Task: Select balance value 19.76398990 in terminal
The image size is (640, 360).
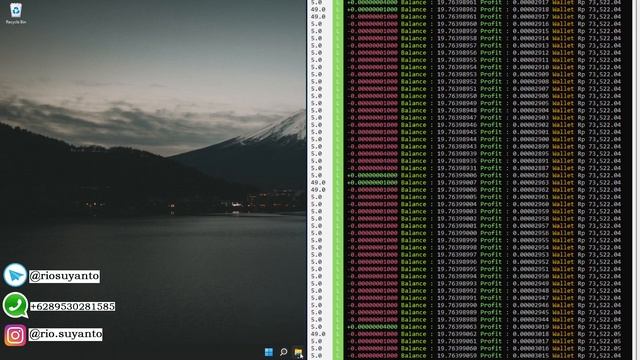Action: pyautogui.click(x=456, y=305)
